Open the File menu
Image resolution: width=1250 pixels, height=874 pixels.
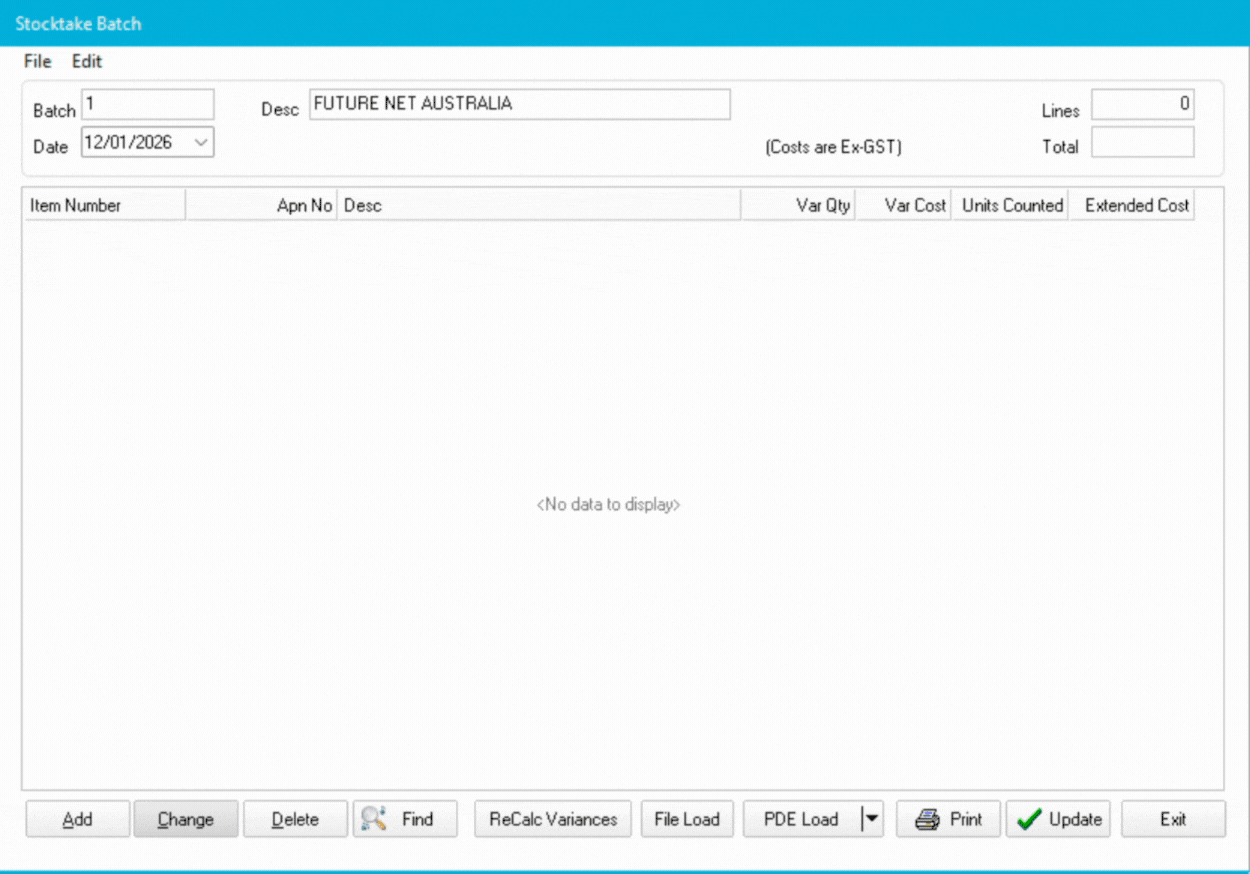click(x=37, y=61)
